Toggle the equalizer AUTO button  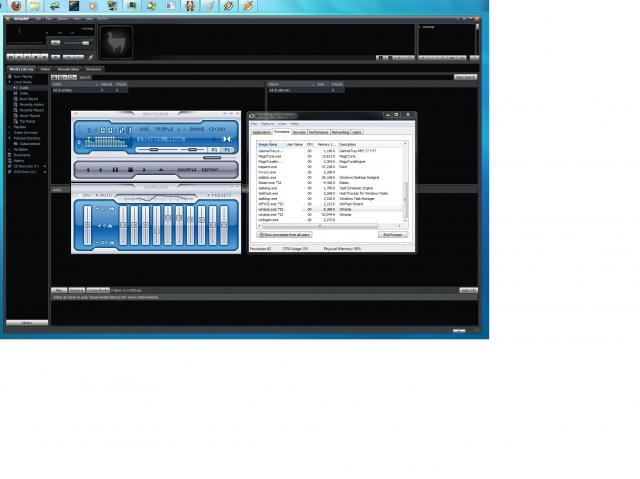click(104, 195)
